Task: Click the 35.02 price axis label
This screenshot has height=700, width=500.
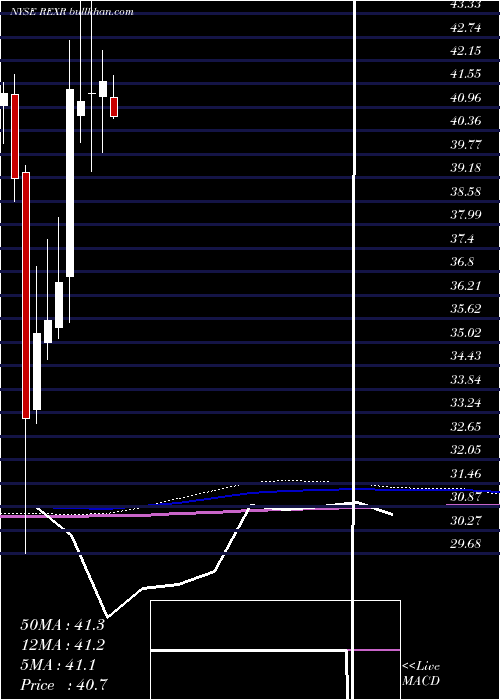Action: (466, 332)
